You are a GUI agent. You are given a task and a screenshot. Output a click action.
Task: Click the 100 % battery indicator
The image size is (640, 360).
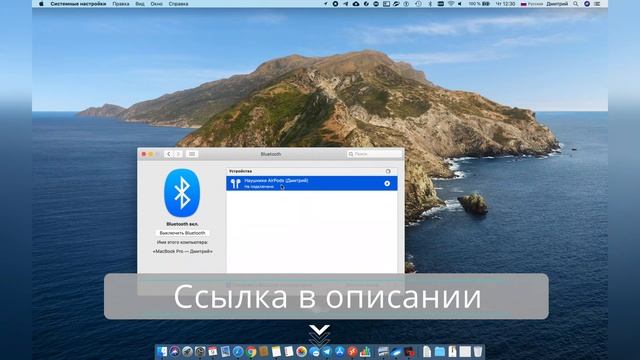(x=479, y=4)
